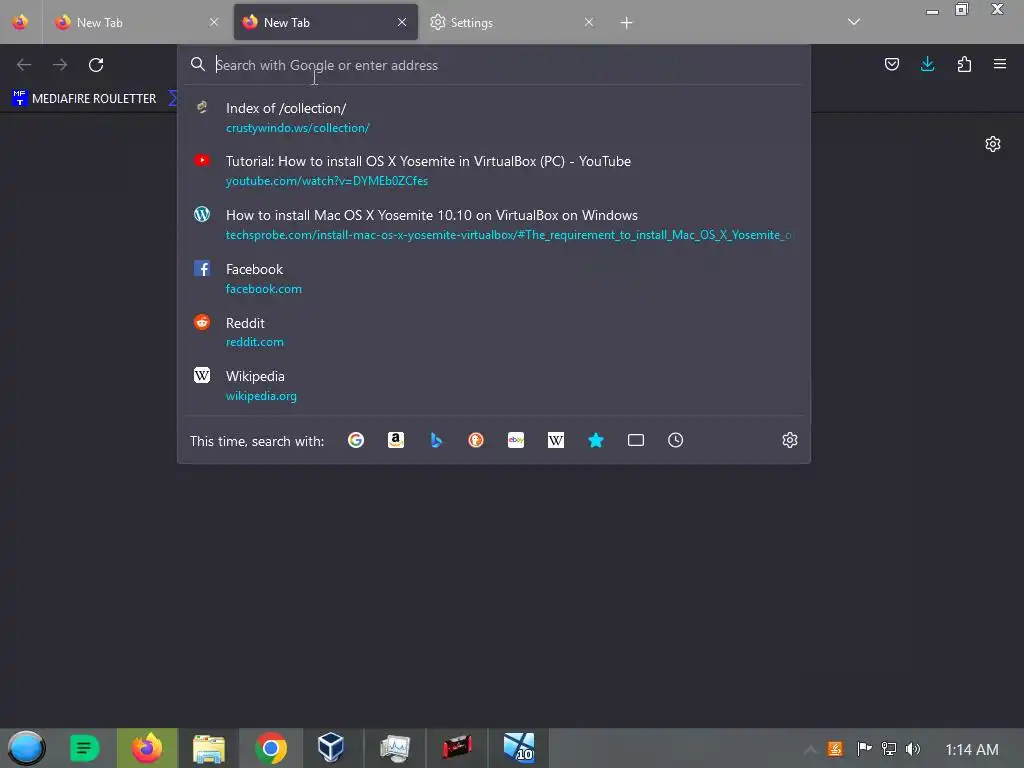Open the techsprobe Yosemite install suggestion
This screenshot has width=1024, height=768.
pyautogui.click(x=494, y=225)
